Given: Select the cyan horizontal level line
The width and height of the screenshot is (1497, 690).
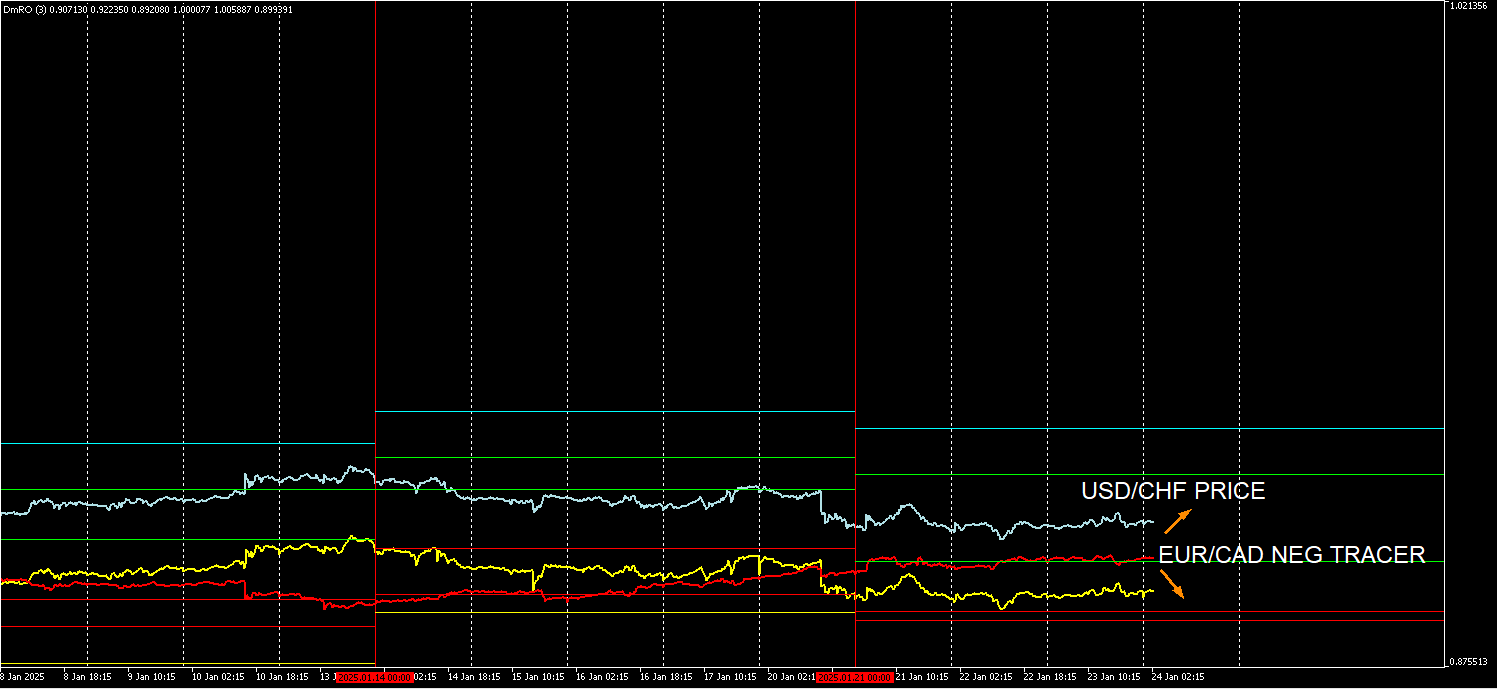Looking at the screenshot, I should point(1150,428).
